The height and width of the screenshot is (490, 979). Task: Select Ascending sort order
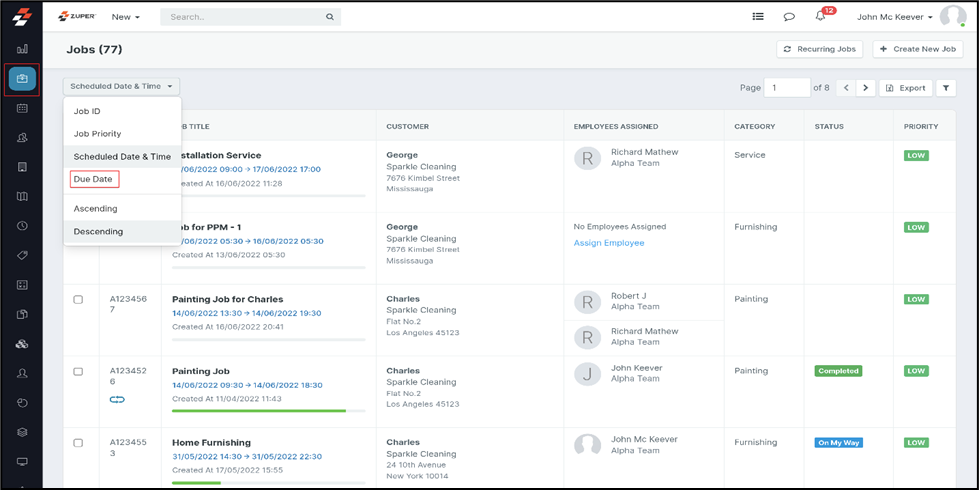[96, 209]
